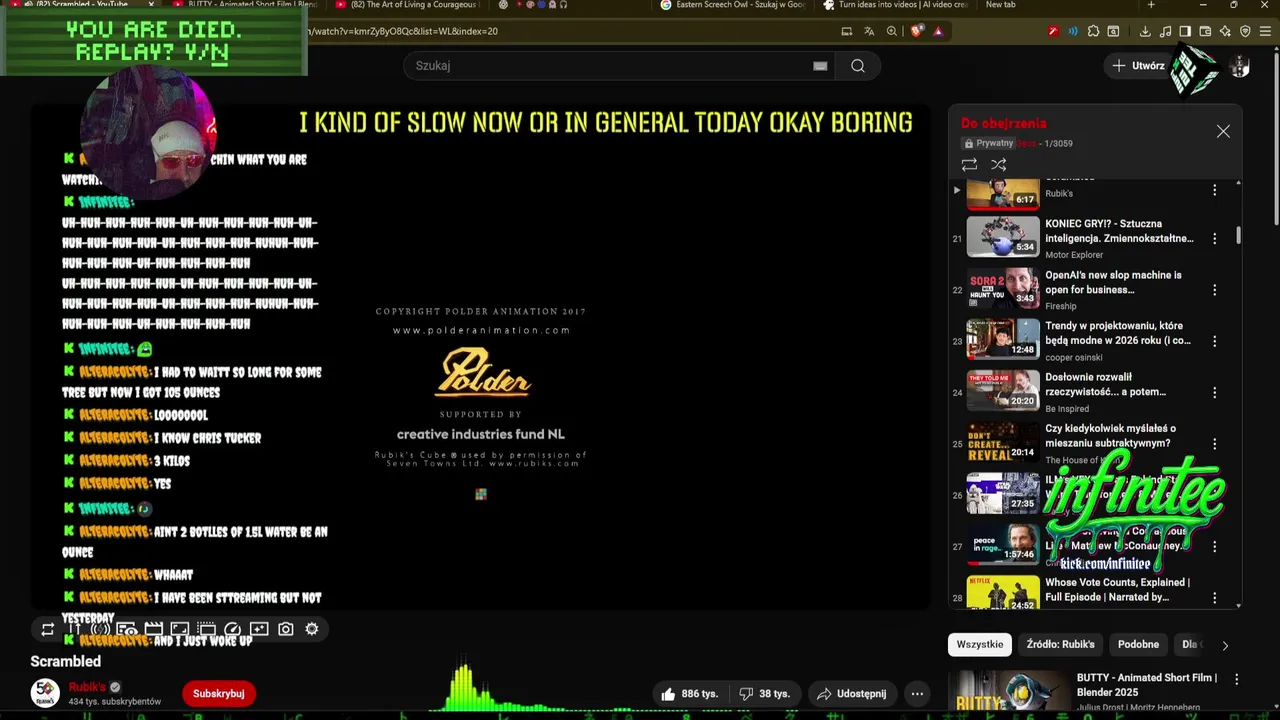Click the Udostępnij share button

[x=851, y=694]
